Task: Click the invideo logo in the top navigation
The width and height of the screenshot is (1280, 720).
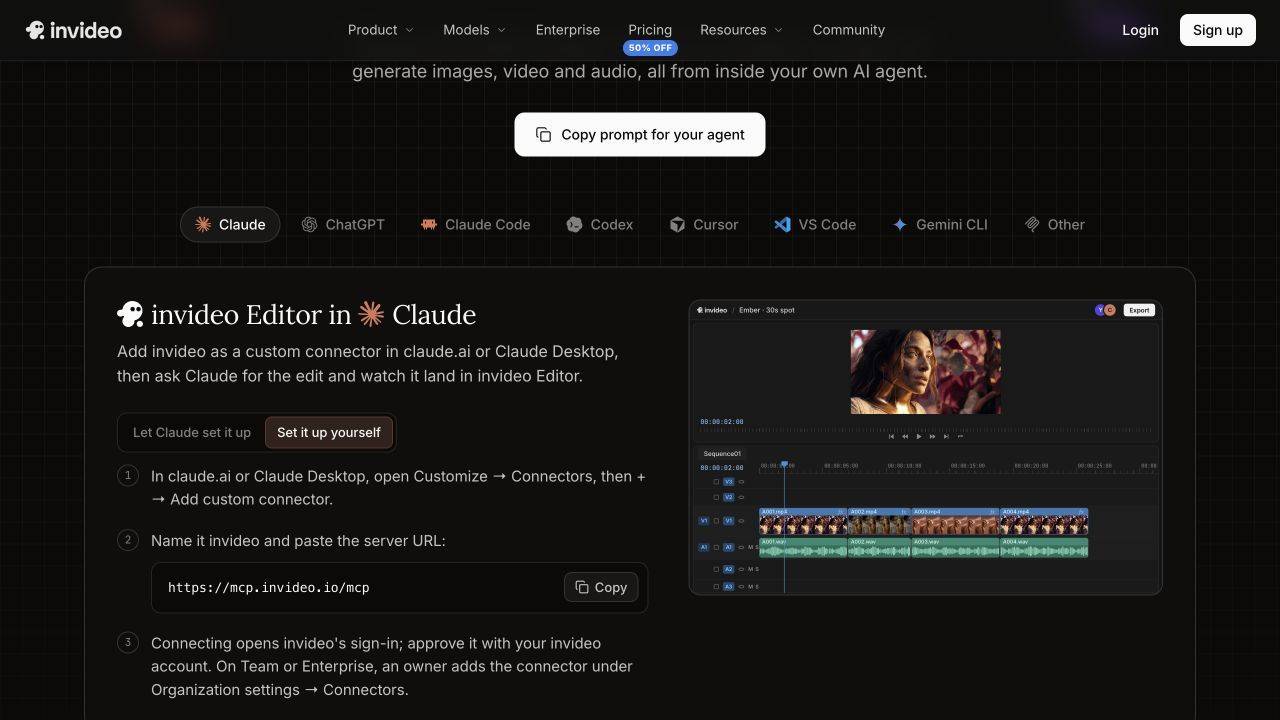Action: [74, 30]
